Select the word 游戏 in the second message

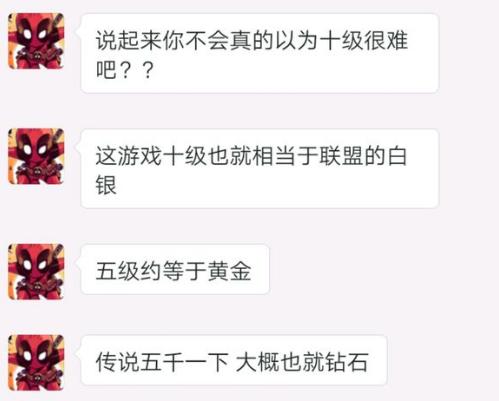click(140, 156)
